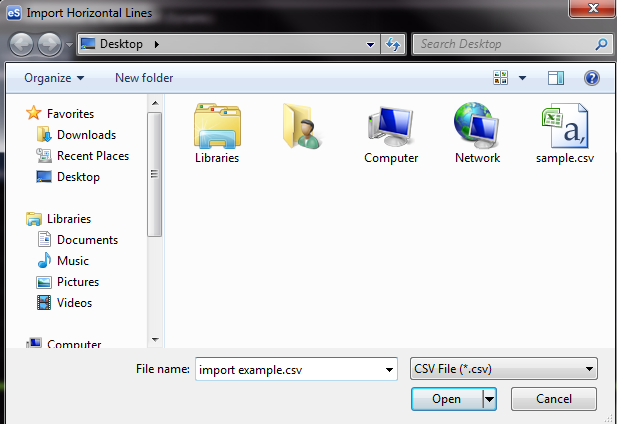Click the navigation pane scrollbar thumb
The height and width of the screenshot is (424, 617).
click(x=154, y=174)
